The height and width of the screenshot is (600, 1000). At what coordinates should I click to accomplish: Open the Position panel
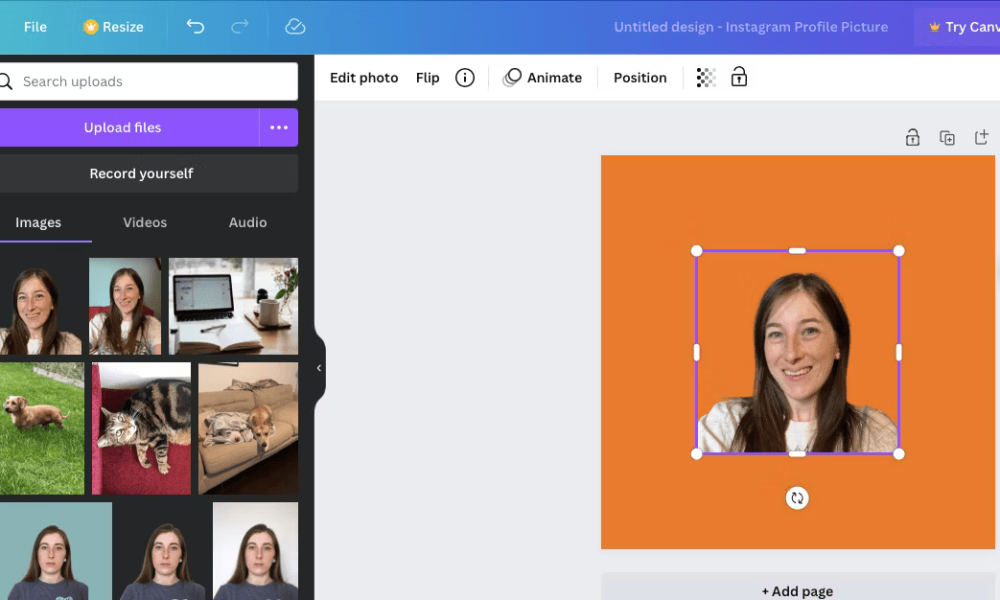click(640, 78)
